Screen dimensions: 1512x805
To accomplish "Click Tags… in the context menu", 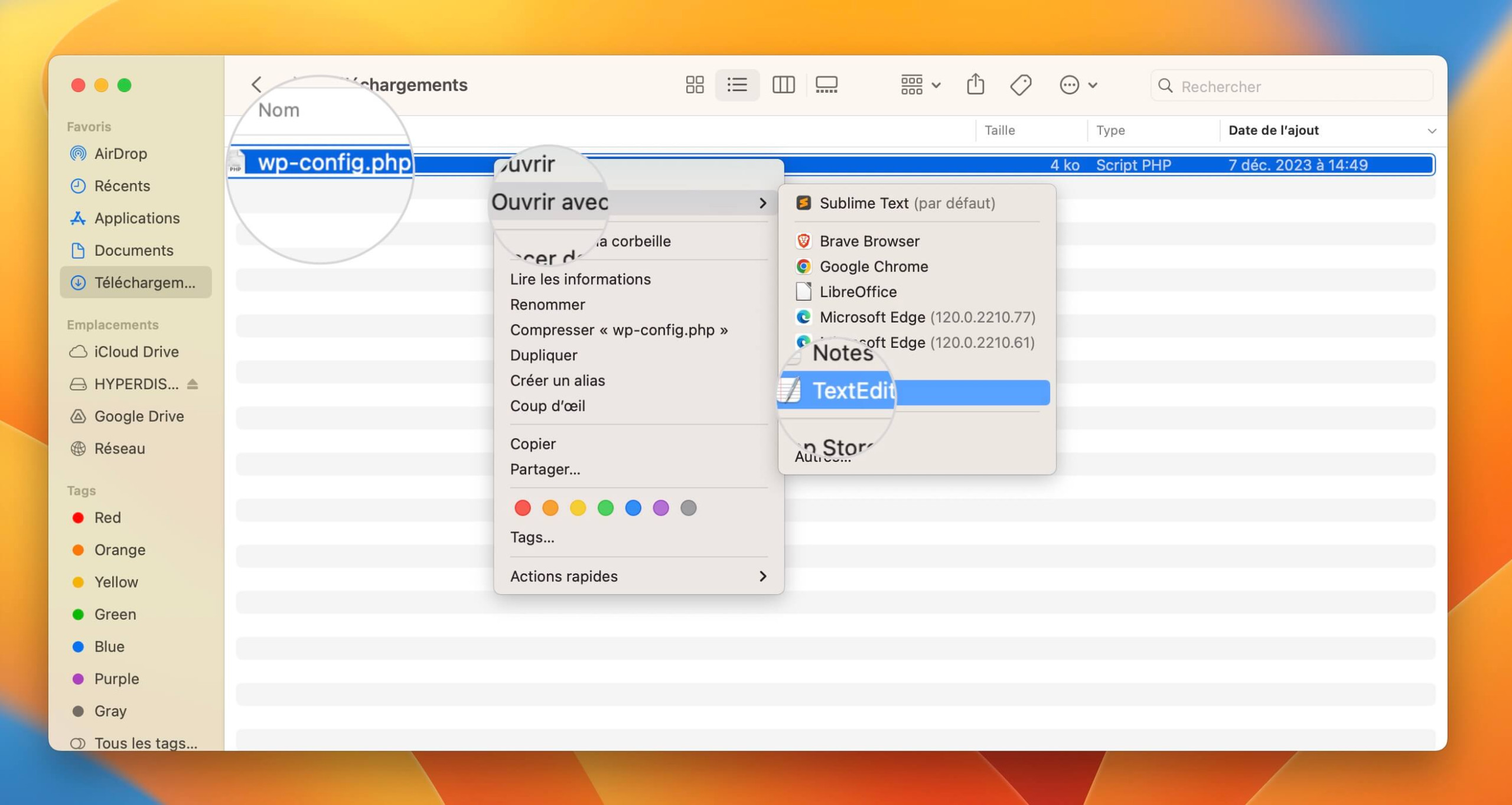I will [532, 537].
